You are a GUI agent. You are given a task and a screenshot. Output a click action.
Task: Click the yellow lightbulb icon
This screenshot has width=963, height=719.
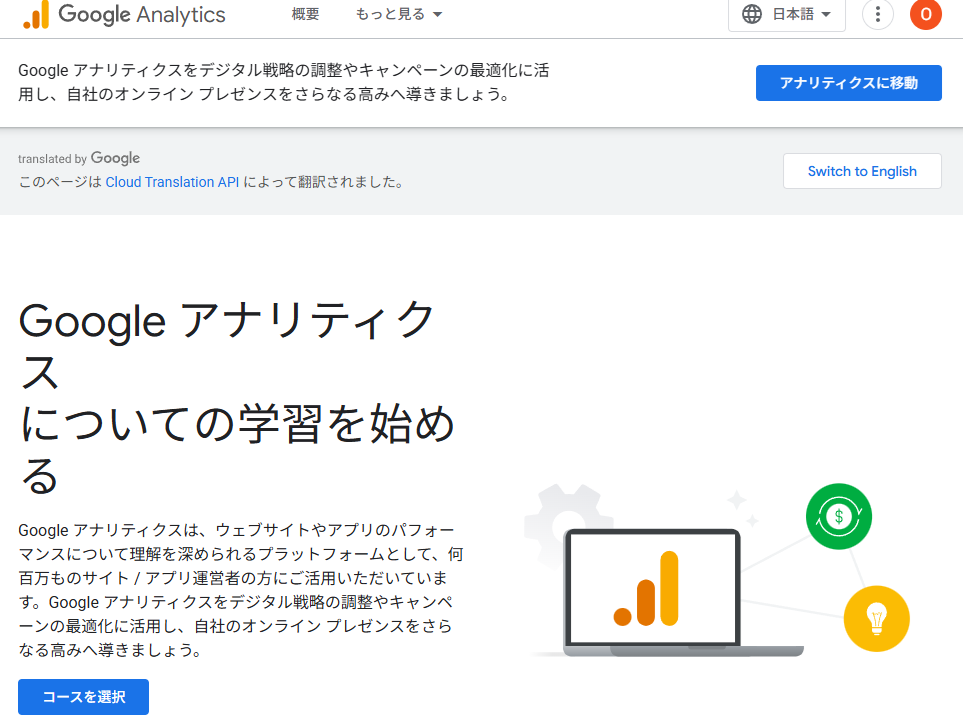pos(876,618)
